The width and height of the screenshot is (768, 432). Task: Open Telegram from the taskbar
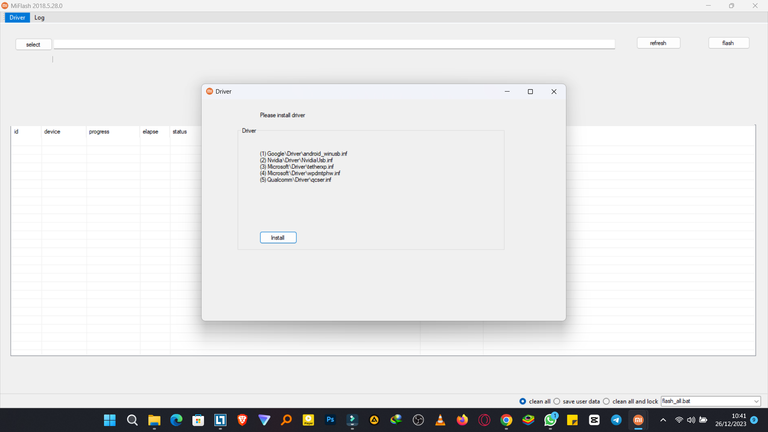pyautogui.click(x=616, y=420)
